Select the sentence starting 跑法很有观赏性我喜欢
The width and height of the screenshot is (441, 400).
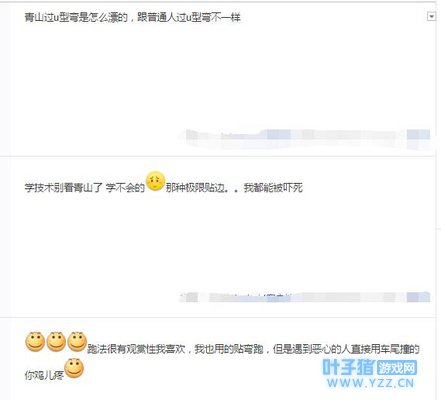[x=253, y=349]
